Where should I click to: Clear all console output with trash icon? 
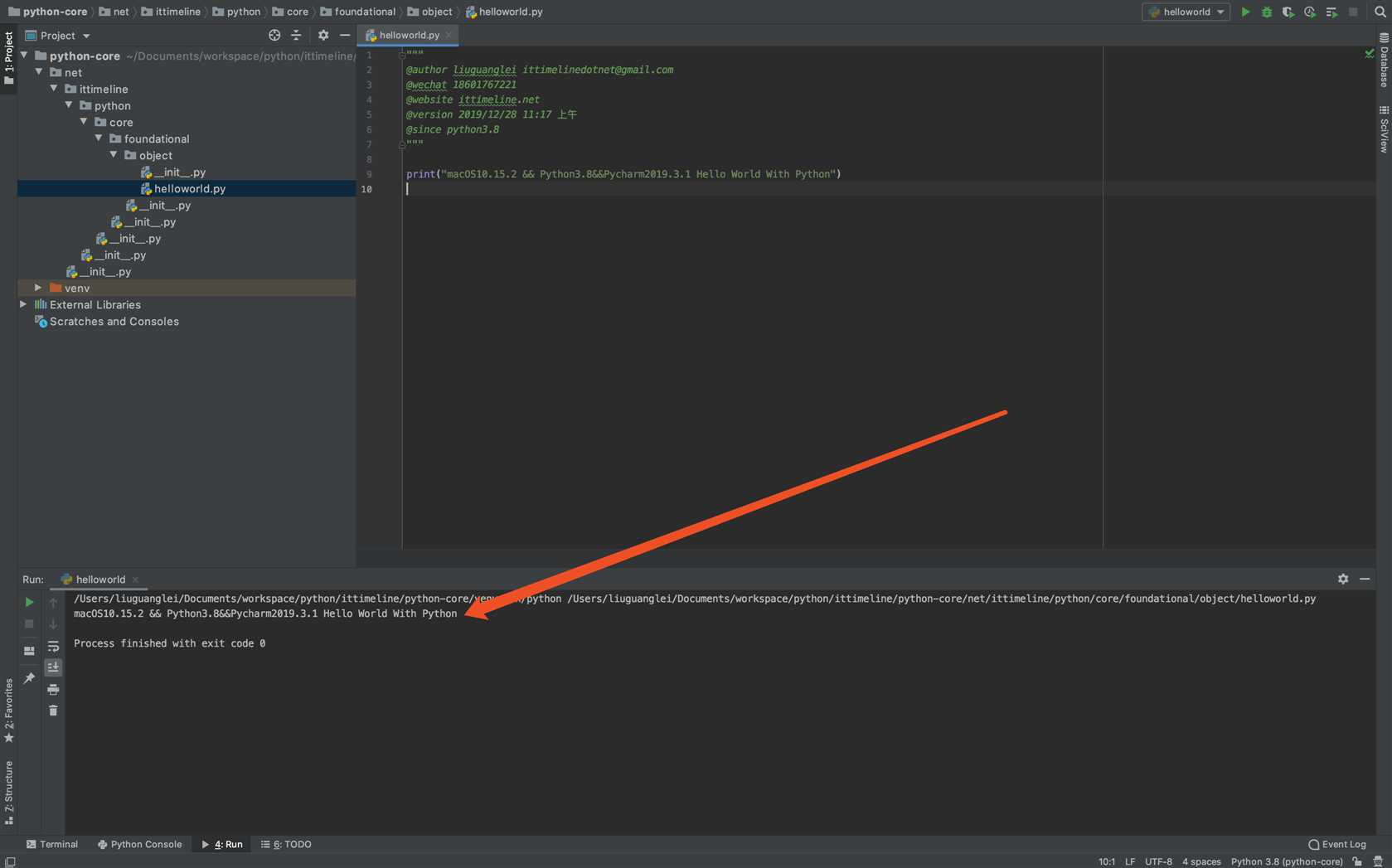(x=53, y=710)
